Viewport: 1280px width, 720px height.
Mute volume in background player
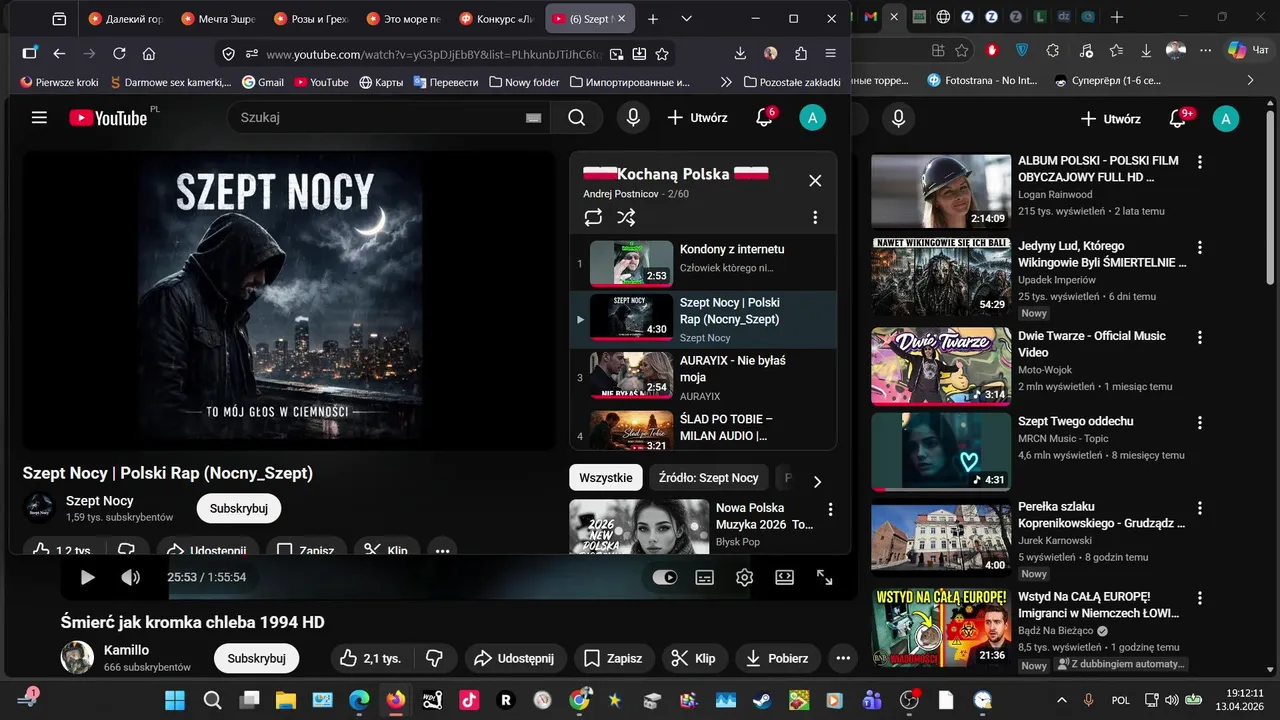point(131,577)
